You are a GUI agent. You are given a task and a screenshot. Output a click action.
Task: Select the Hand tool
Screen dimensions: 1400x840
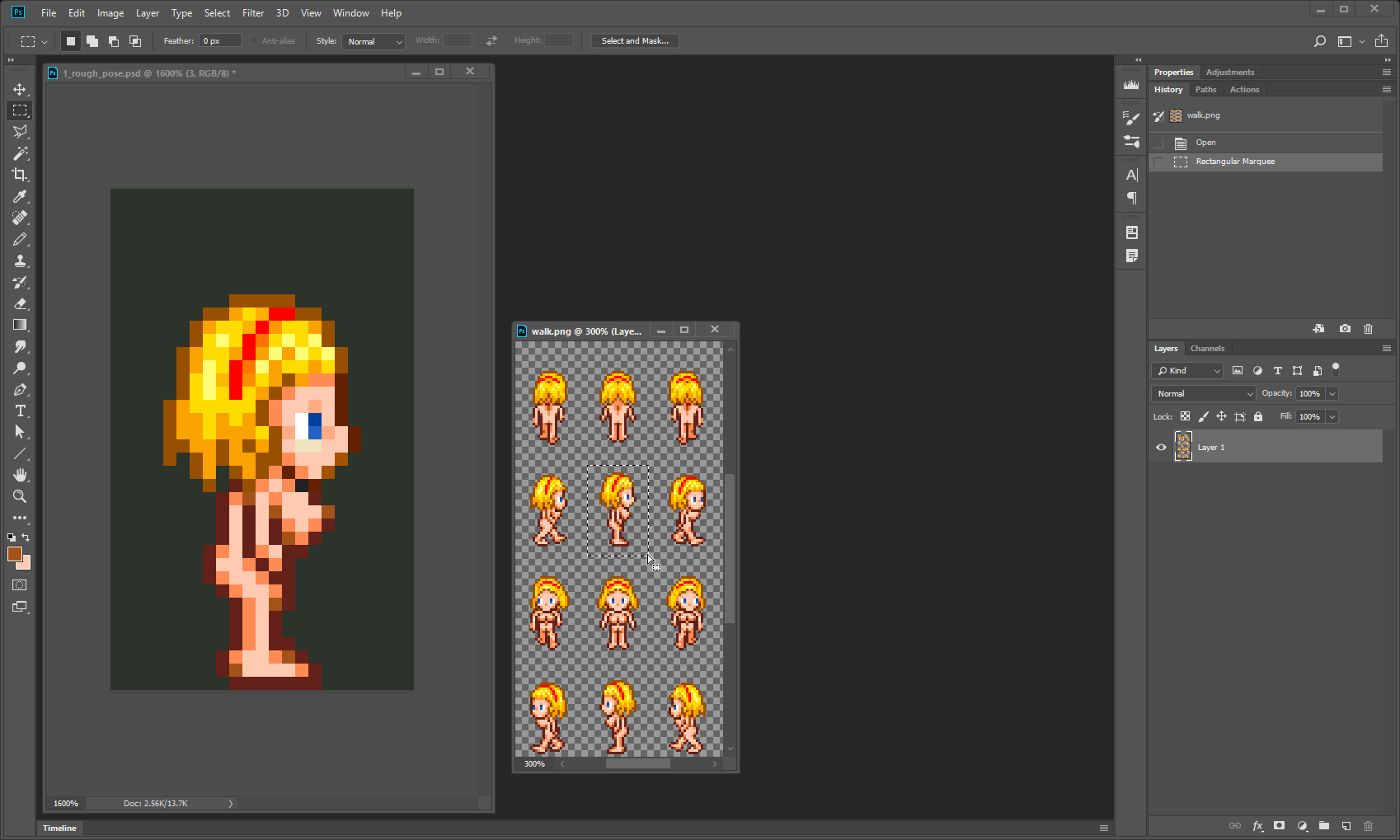[x=20, y=475]
